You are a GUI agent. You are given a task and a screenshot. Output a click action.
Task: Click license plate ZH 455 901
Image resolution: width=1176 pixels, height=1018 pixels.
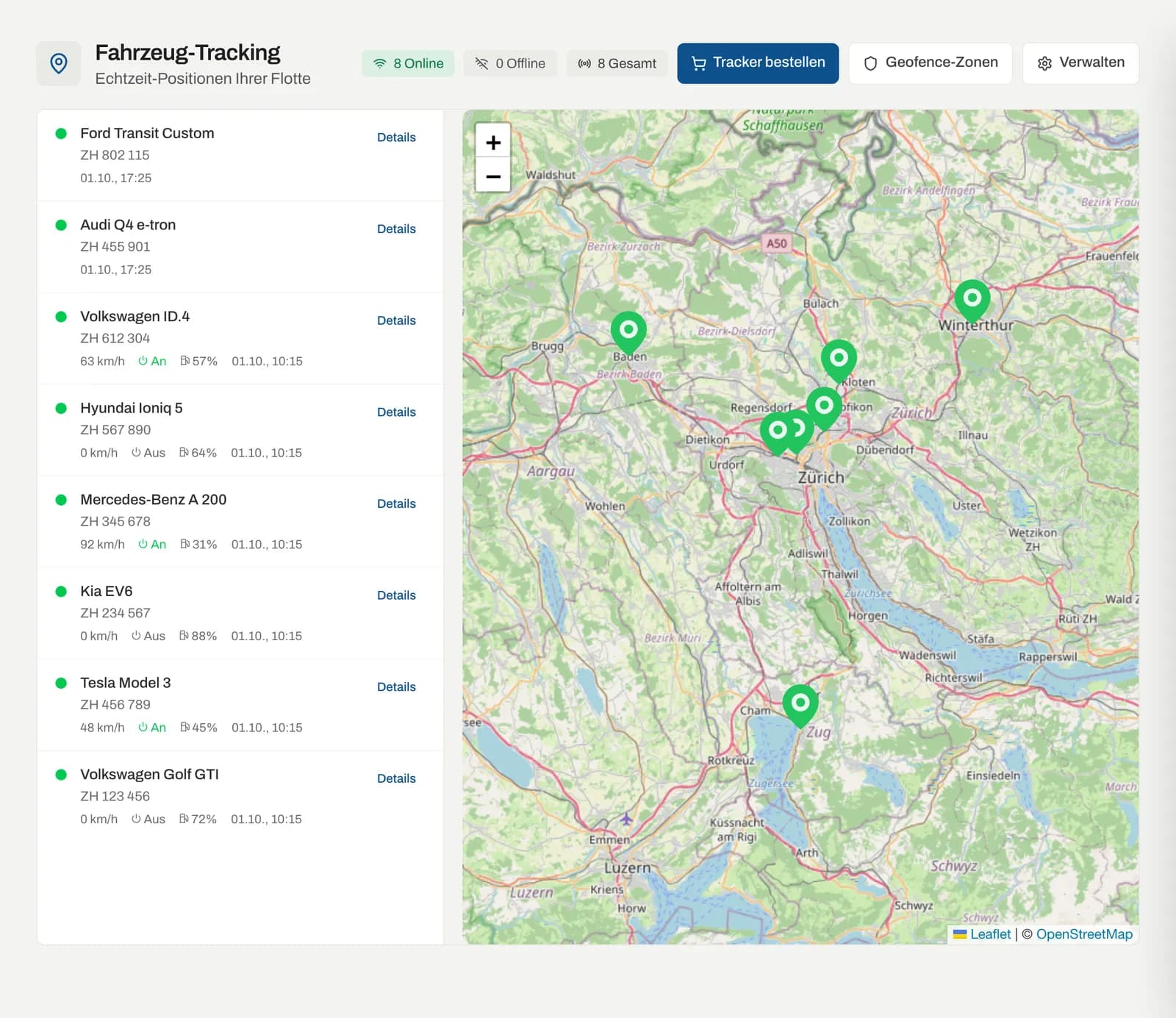click(x=115, y=247)
